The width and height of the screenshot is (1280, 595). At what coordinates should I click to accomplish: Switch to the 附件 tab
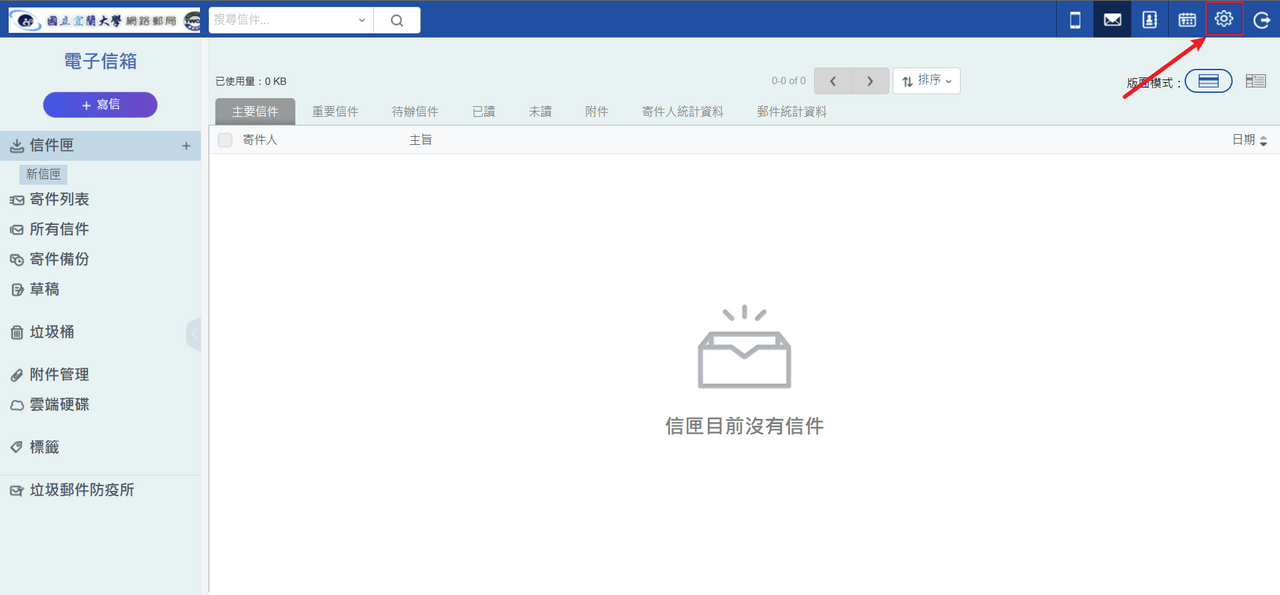click(597, 112)
